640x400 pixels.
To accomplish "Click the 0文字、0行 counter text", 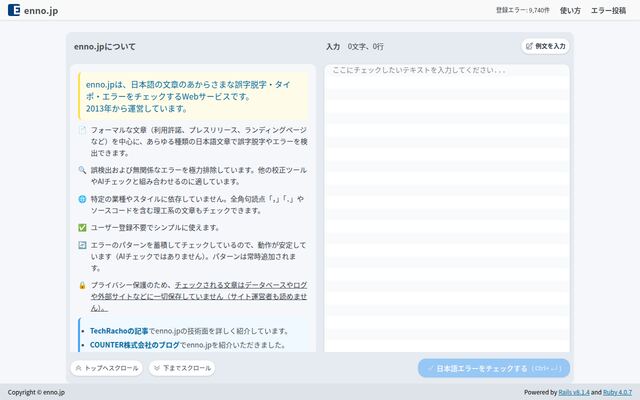I will coord(366,47).
